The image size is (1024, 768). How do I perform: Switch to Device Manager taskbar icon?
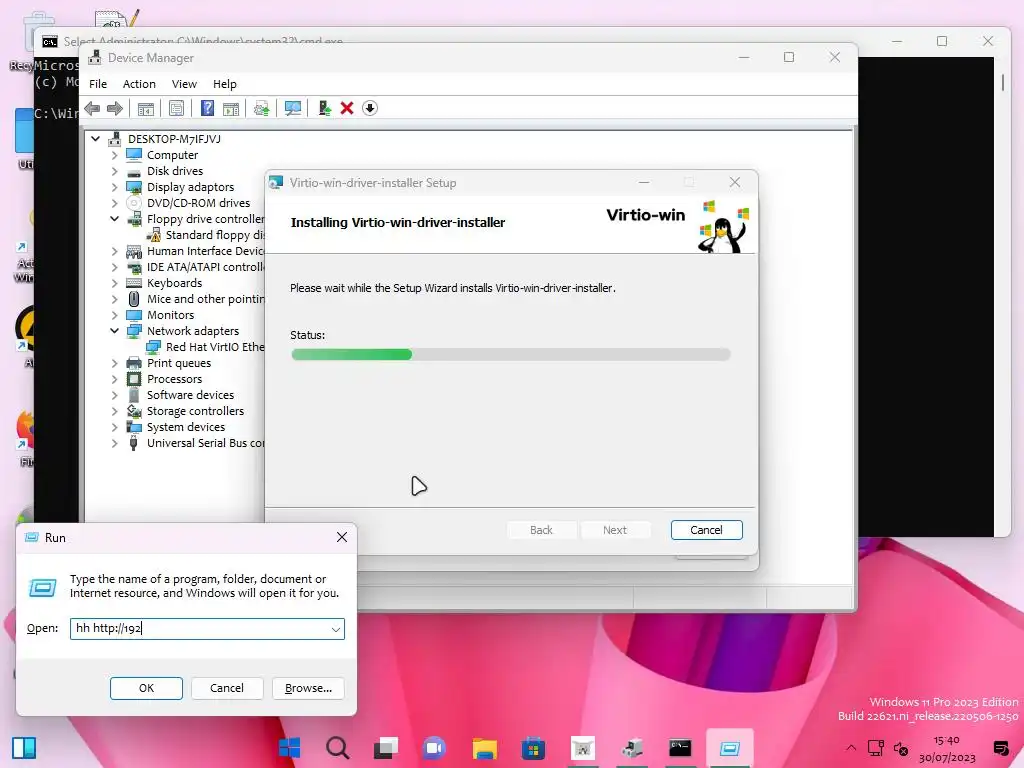coord(632,748)
